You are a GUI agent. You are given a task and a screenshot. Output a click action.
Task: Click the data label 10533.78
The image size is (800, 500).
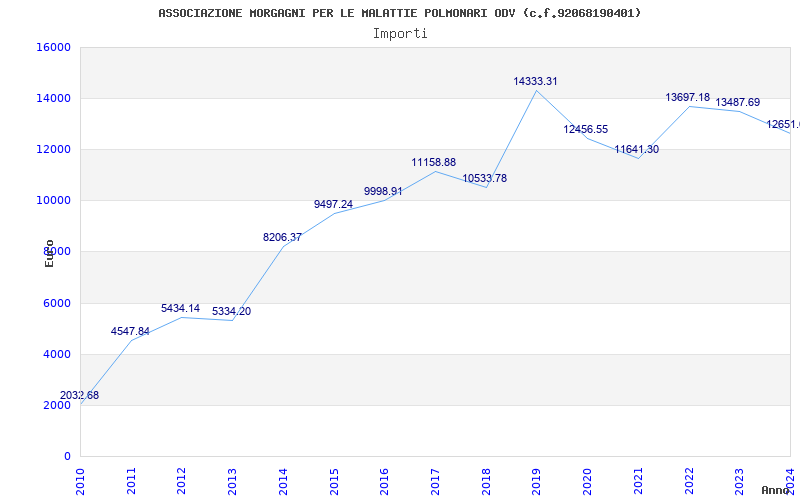point(485,179)
